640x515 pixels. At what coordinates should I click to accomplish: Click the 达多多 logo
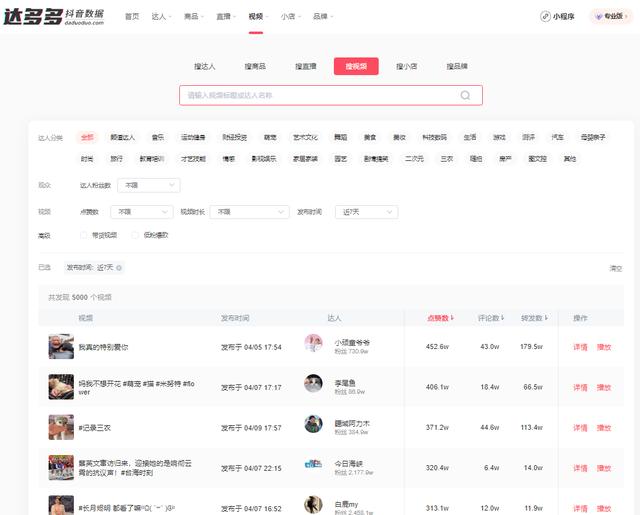click(x=54, y=16)
